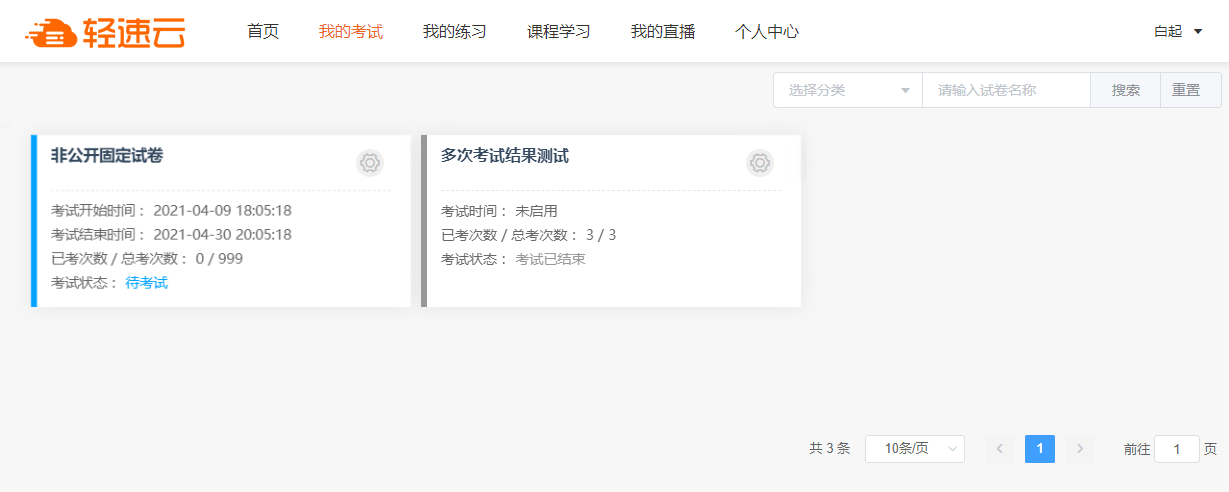
Task: Open the 多次考试结果测试 exam title
Action: pyautogui.click(x=505, y=155)
